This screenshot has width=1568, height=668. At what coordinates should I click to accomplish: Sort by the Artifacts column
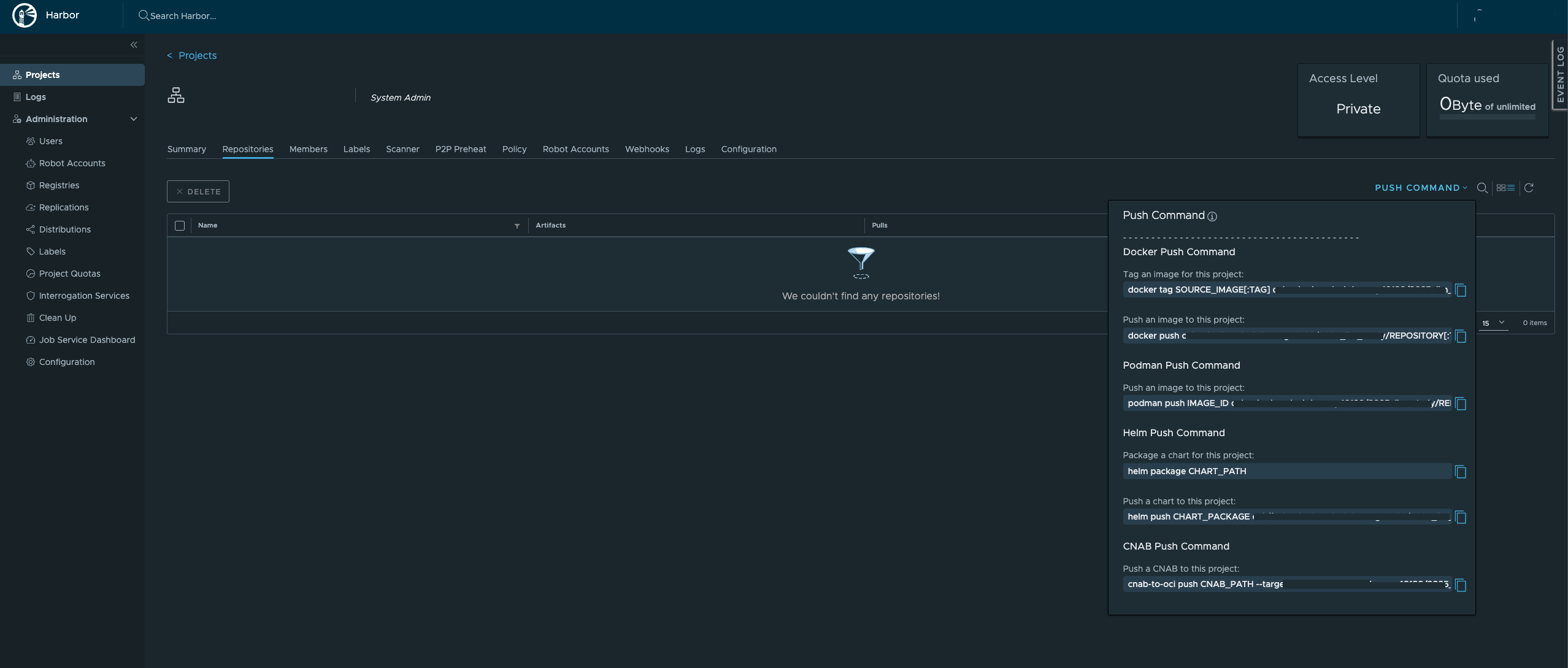pyautogui.click(x=550, y=225)
